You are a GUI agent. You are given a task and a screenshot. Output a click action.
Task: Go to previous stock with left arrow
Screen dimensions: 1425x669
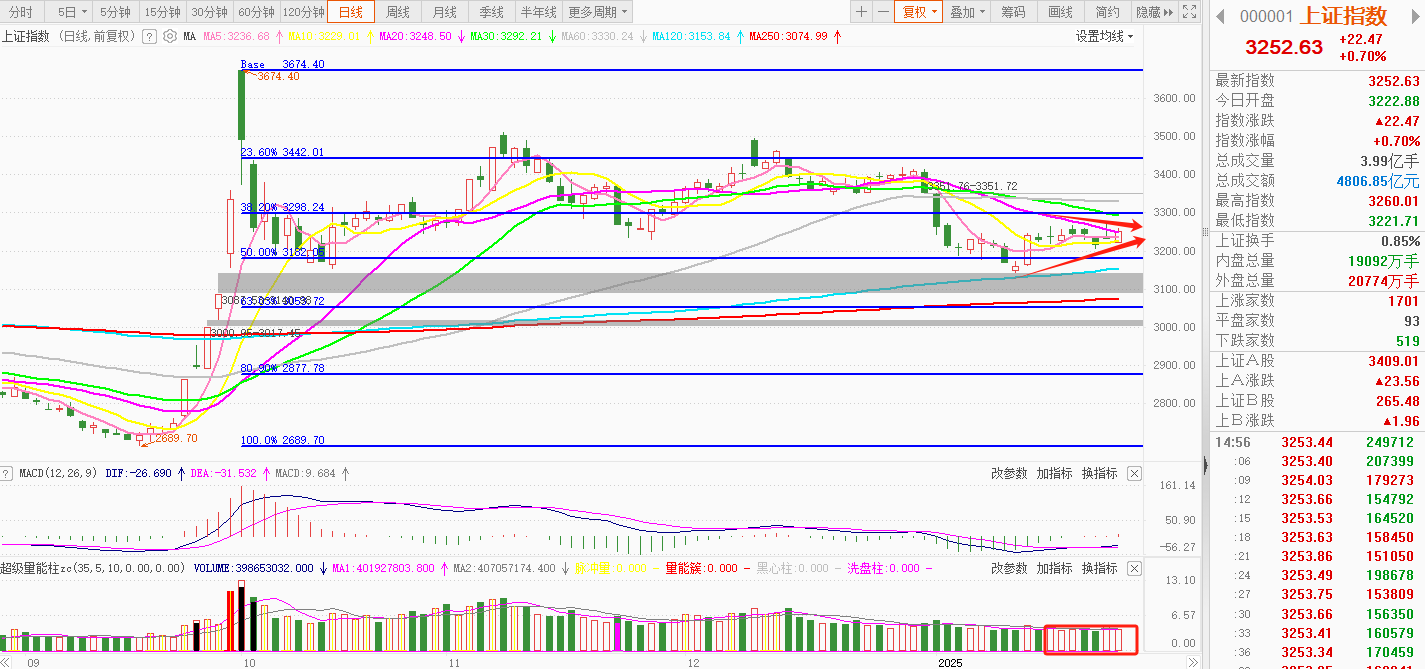(1219, 15)
